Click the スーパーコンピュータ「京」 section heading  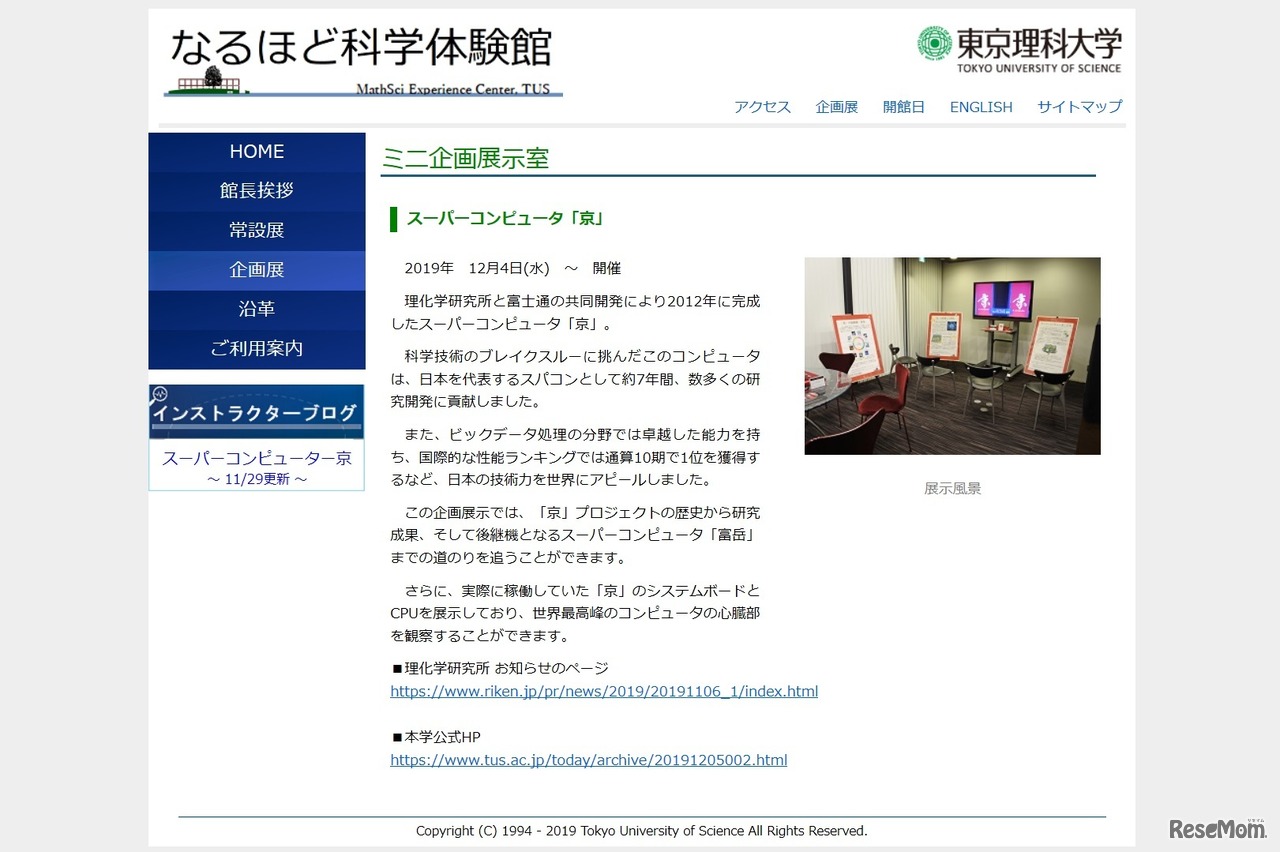click(505, 219)
